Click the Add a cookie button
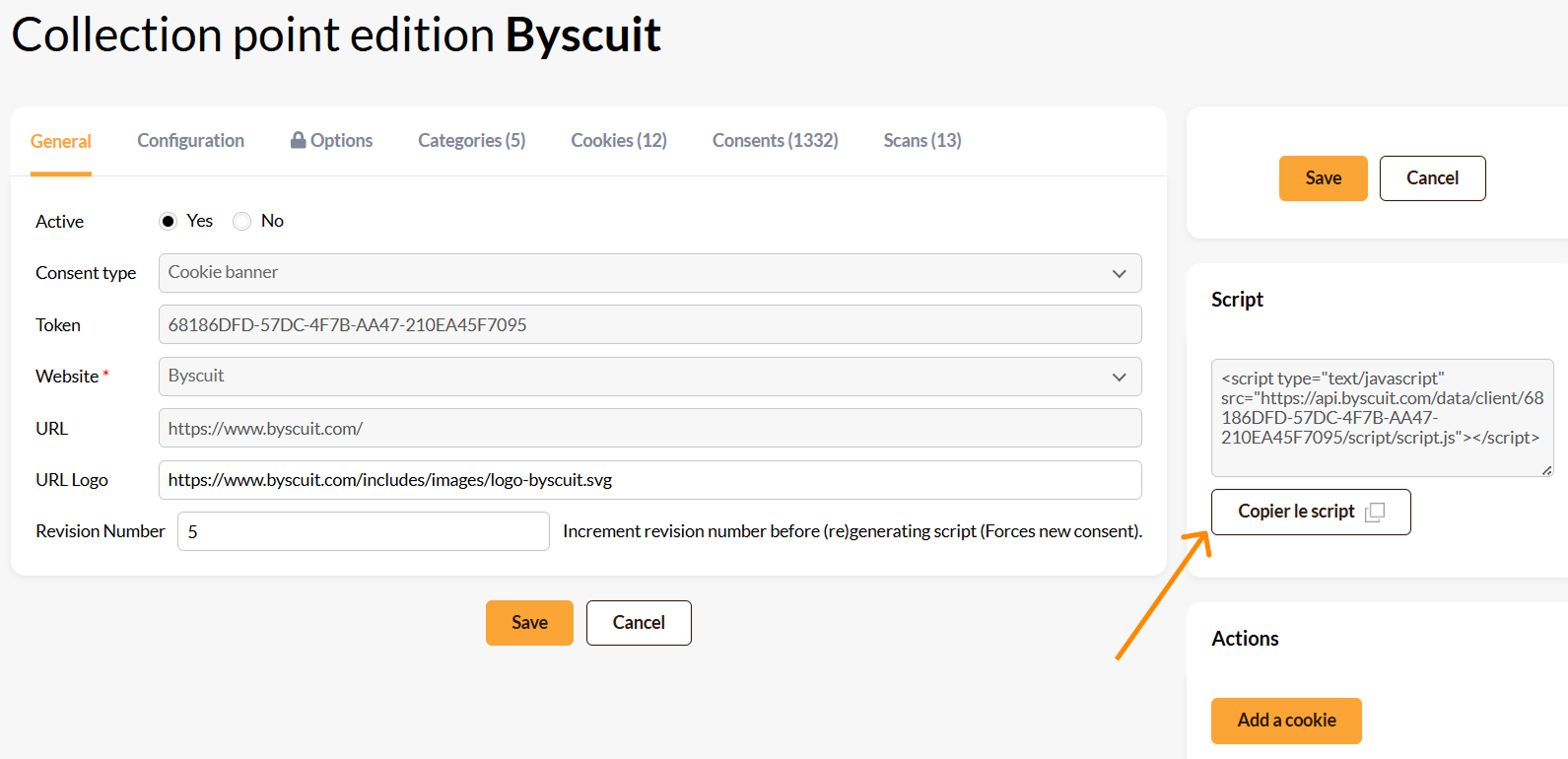 [x=1286, y=721]
